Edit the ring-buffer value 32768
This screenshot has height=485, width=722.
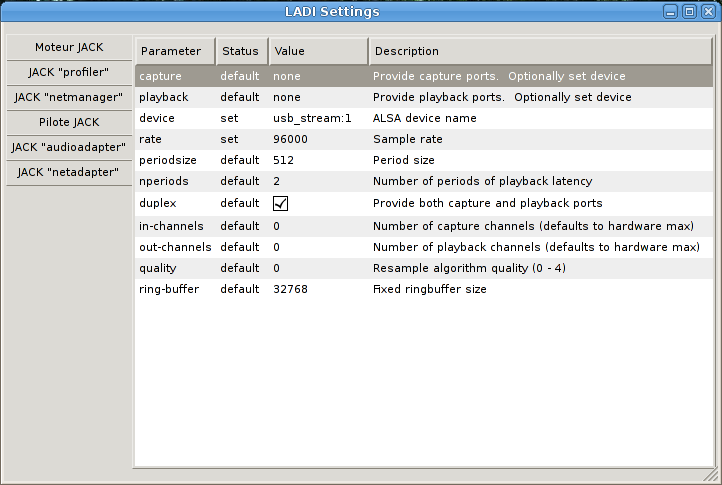(x=290, y=290)
